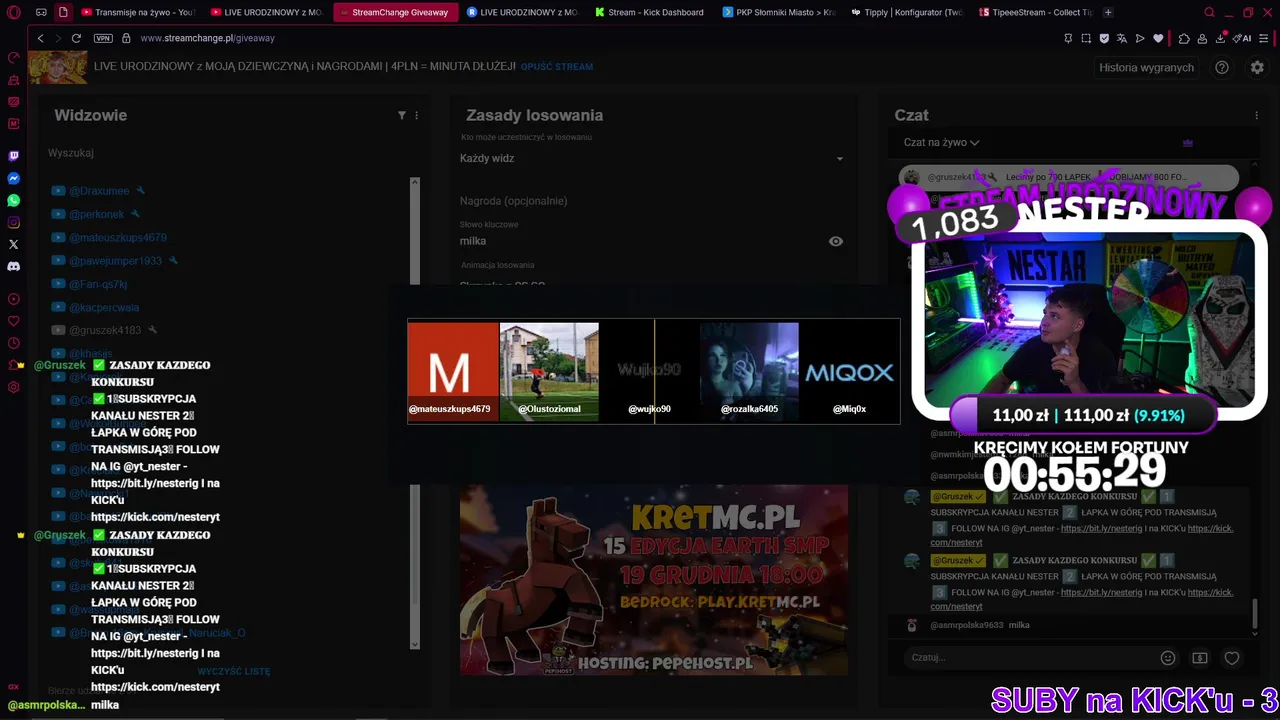This screenshot has height=720, width=1280.
Task: Go back to previous page
Action: pyautogui.click(x=40, y=38)
